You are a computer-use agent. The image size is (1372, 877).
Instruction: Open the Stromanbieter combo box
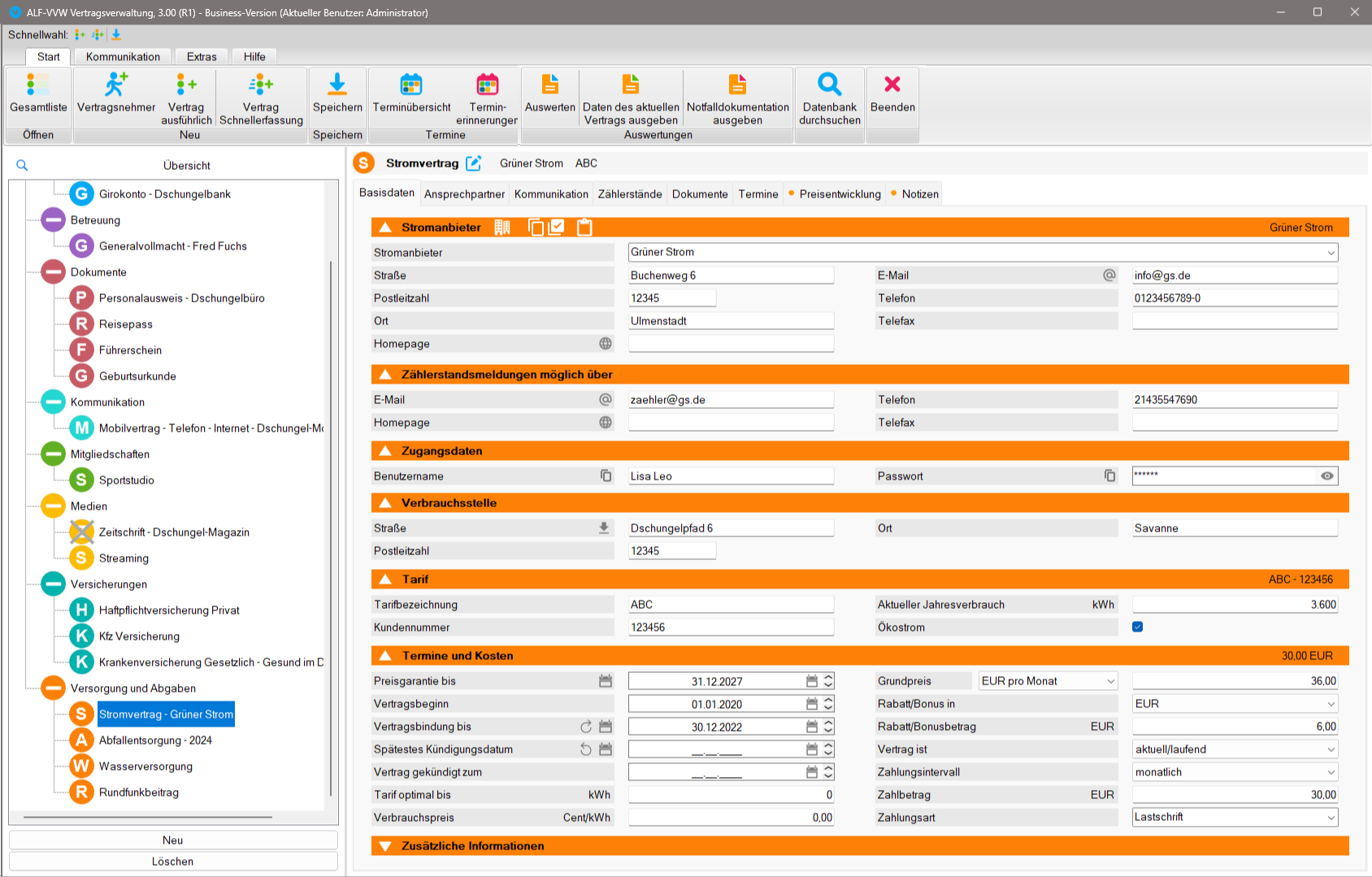point(1331,253)
